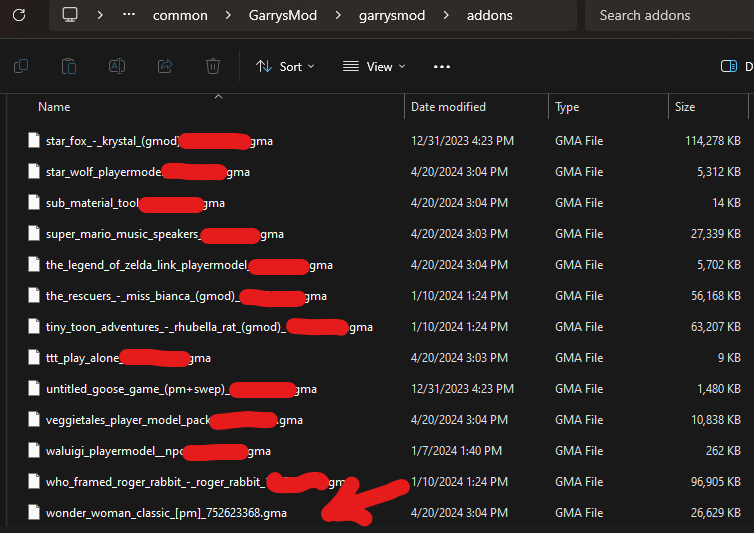Open chevron dropdown after monitor icon
754x533 pixels.
tap(100, 15)
